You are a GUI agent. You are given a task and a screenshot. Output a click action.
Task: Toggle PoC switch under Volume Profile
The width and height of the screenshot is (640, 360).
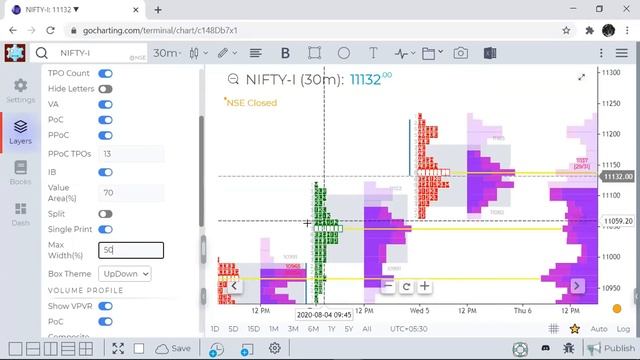click(x=105, y=322)
